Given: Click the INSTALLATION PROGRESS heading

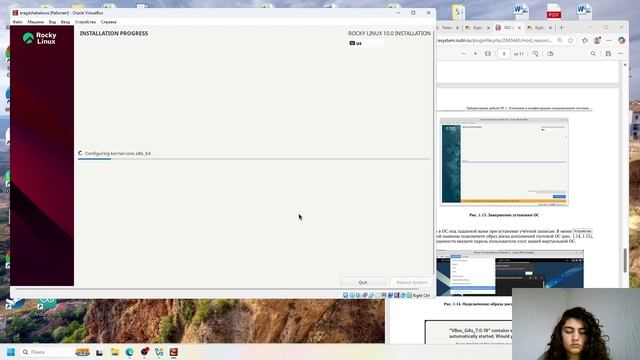Looking at the screenshot, I should click(x=114, y=33).
